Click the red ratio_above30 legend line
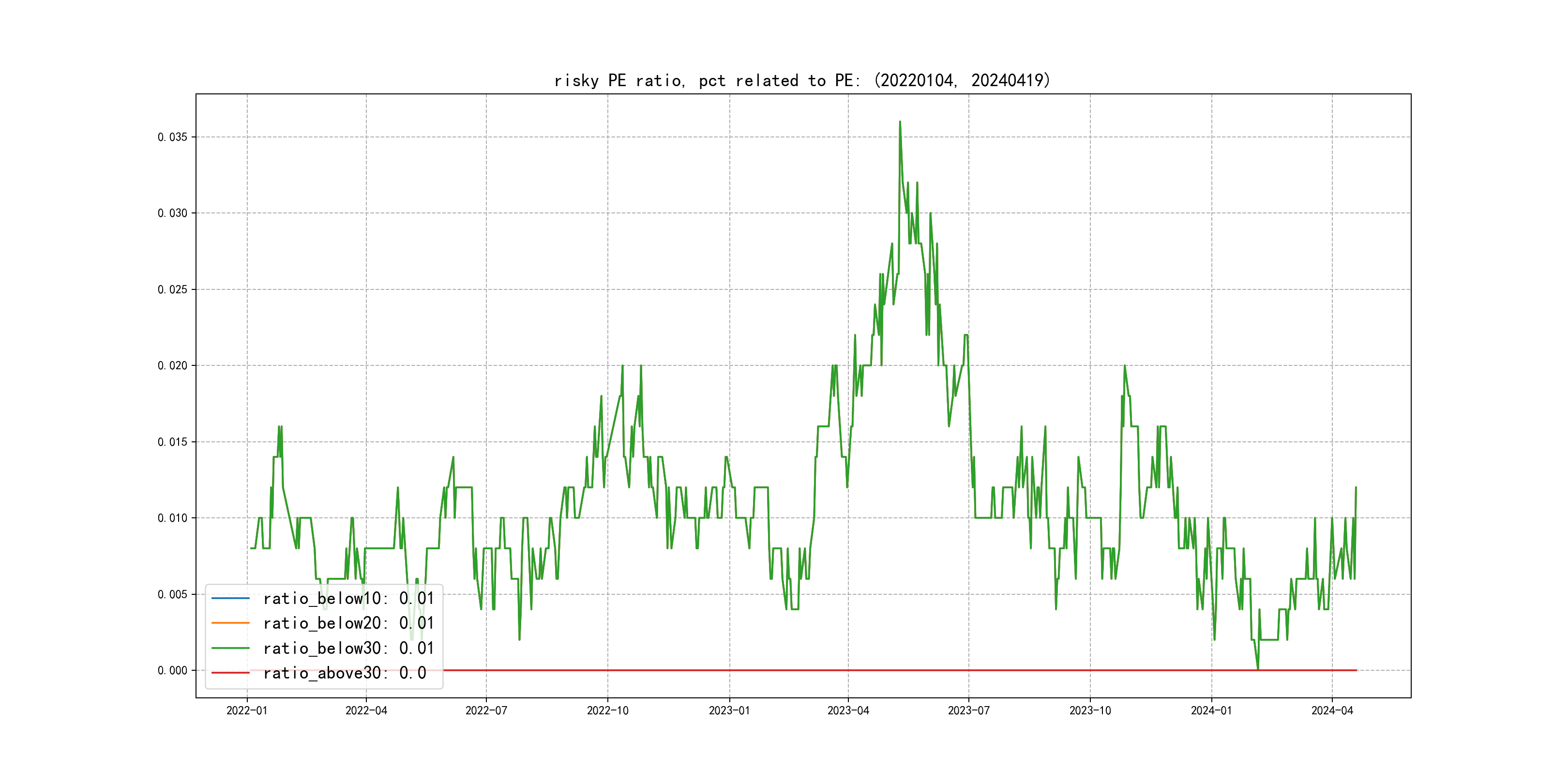 point(230,673)
